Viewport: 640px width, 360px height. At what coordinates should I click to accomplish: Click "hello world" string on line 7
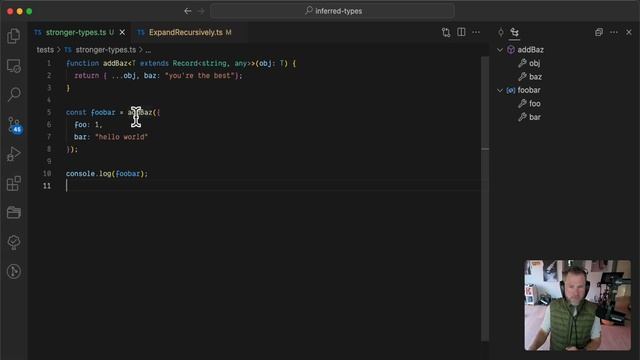click(x=121, y=137)
